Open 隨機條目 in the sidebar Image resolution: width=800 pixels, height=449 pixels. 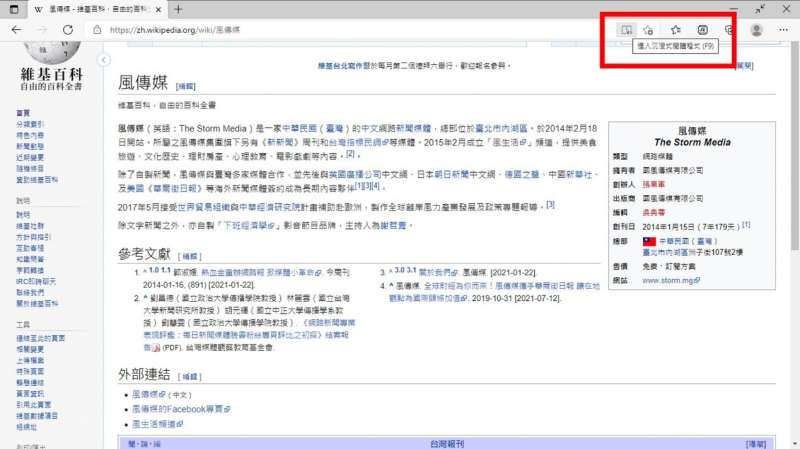(x=30, y=168)
